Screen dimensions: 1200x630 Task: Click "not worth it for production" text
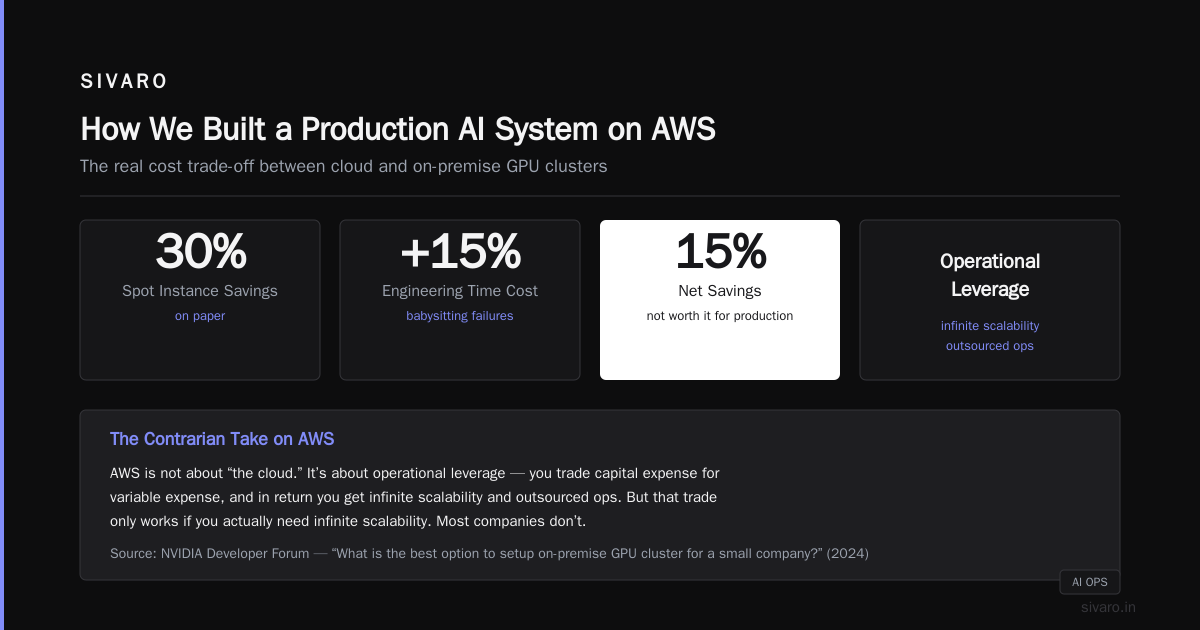[x=720, y=316]
